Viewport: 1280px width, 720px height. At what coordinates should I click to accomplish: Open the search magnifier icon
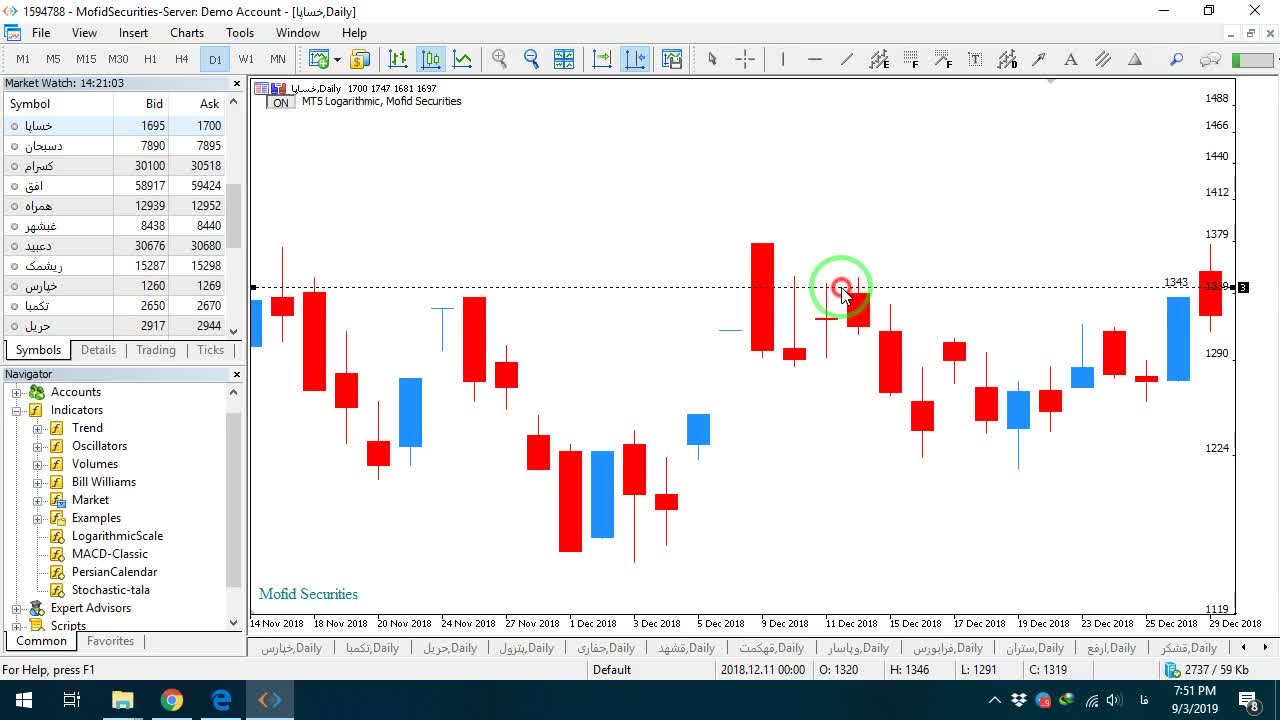click(1176, 59)
